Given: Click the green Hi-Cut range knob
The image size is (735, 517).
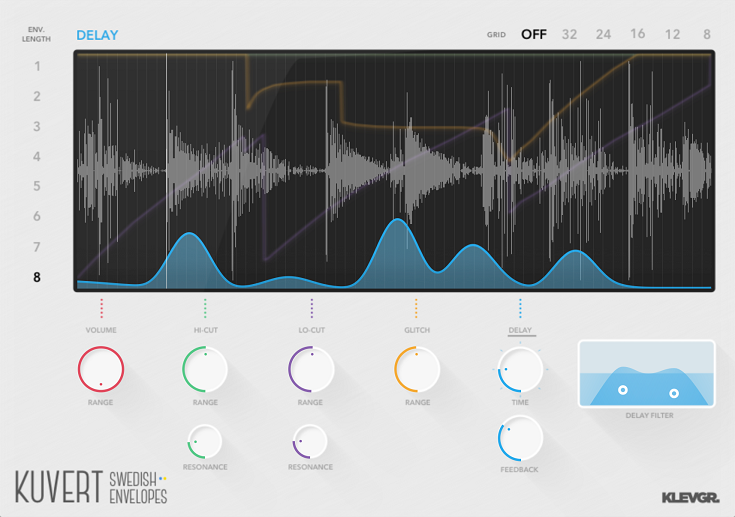Looking at the screenshot, I should (205, 369).
